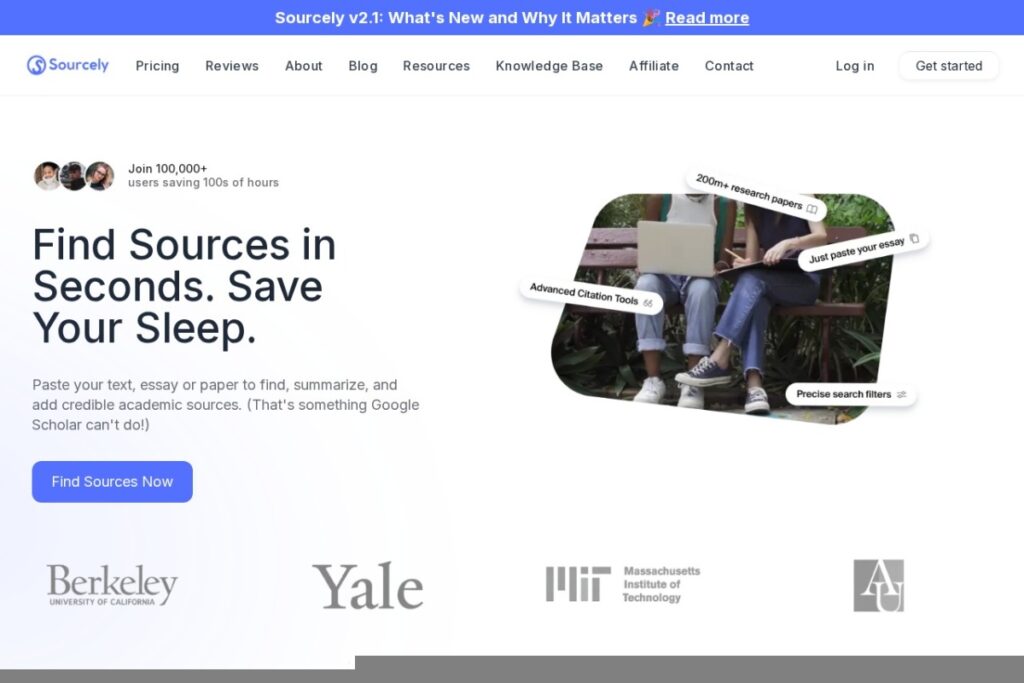The height and width of the screenshot is (683, 1024).
Task: Go to the Affiliate page
Action: (x=654, y=66)
